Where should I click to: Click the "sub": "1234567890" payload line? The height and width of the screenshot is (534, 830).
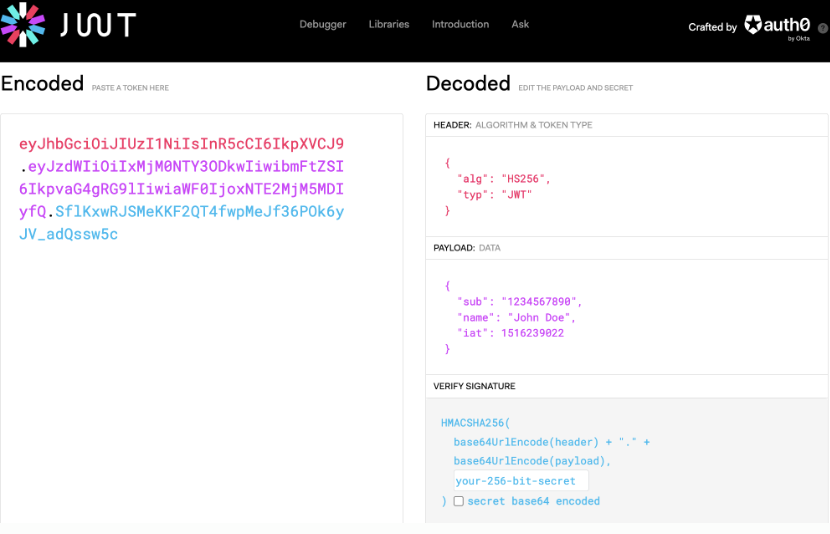[x=519, y=302]
